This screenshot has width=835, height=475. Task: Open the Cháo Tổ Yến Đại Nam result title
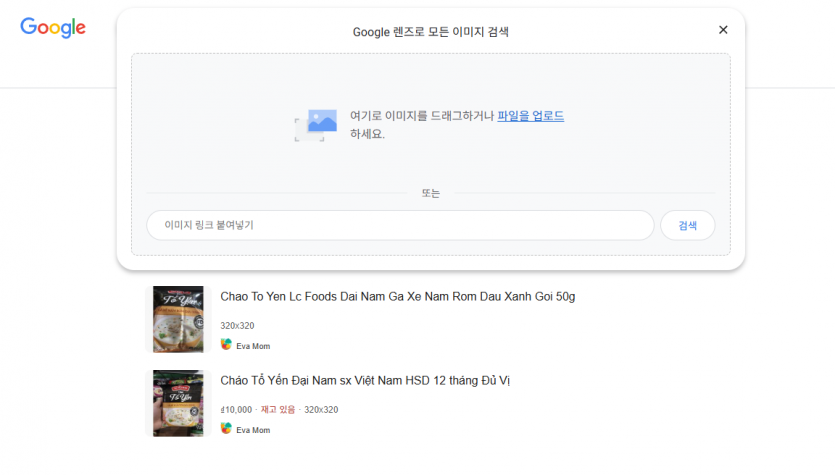click(x=365, y=381)
